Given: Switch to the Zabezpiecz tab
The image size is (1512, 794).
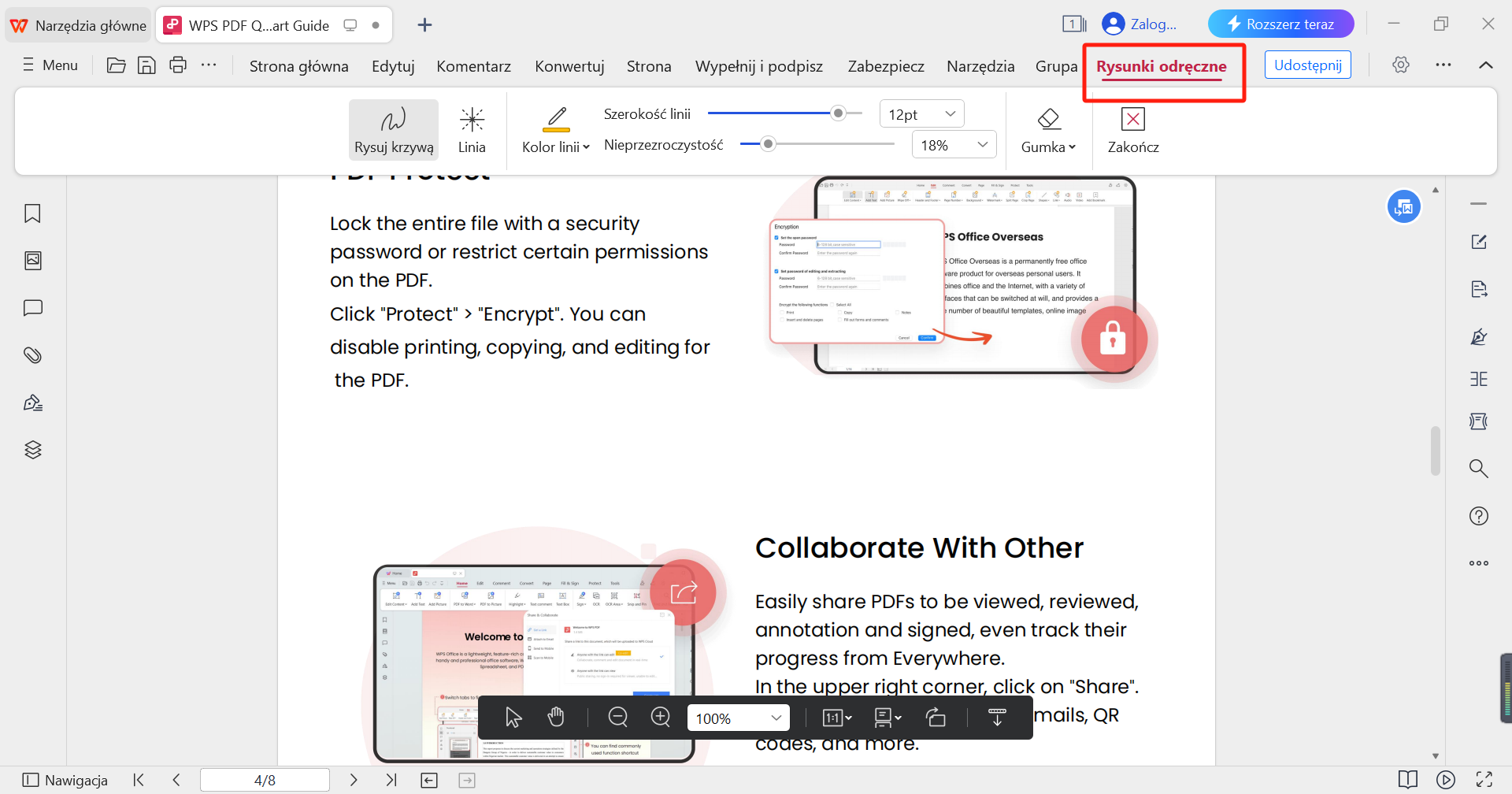Looking at the screenshot, I should point(886,67).
